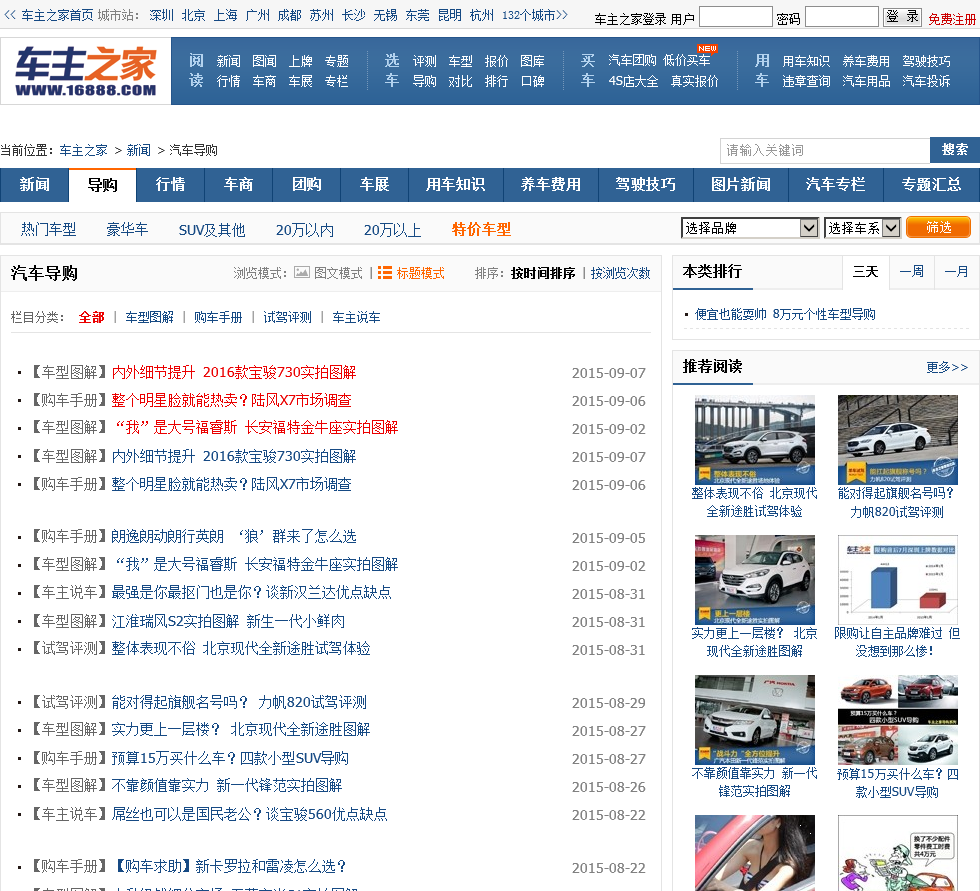Open the 免费注册 link
The height and width of the screenshot is (891, 980).
(x=951, y=19)
